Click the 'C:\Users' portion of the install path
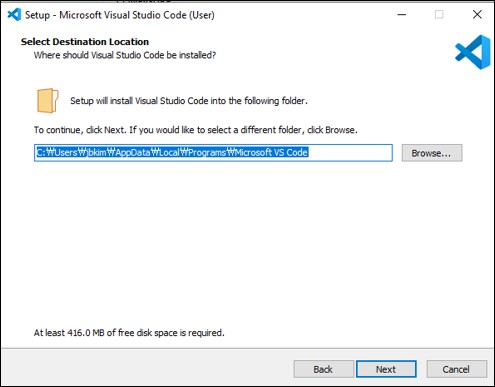Image resolution: width=495 pixels, height=387 pixels. [x=57, y=153]
